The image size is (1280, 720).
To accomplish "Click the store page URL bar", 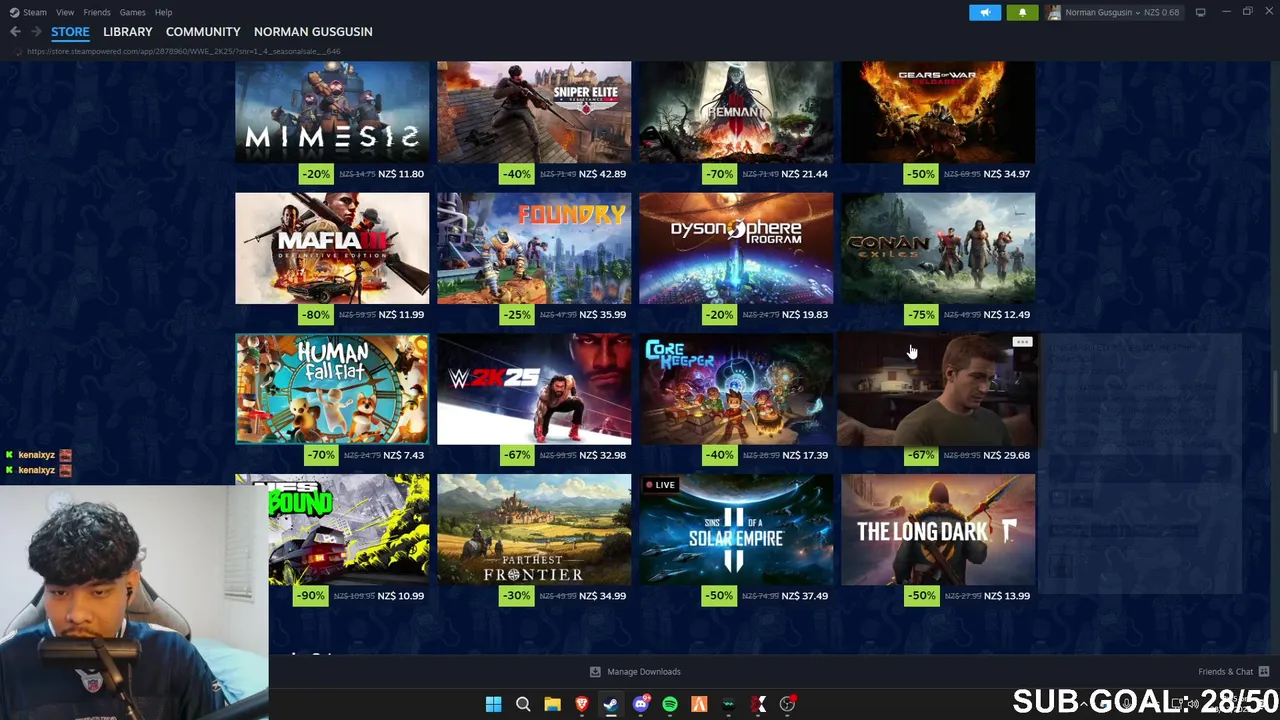I will (184, 51).
